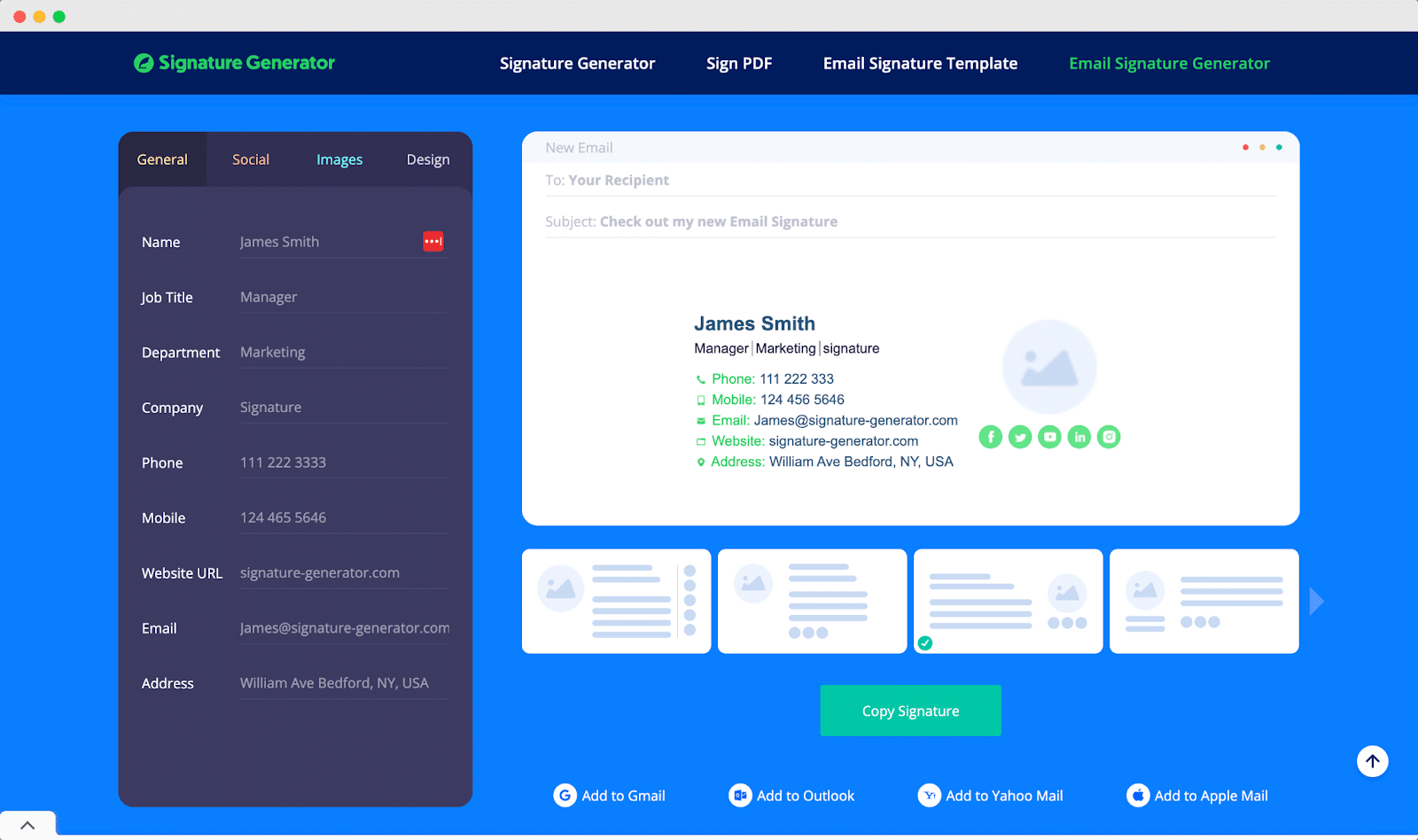Click the website icon beside Website line
The image size is (1418, 840).
point(701,441)
